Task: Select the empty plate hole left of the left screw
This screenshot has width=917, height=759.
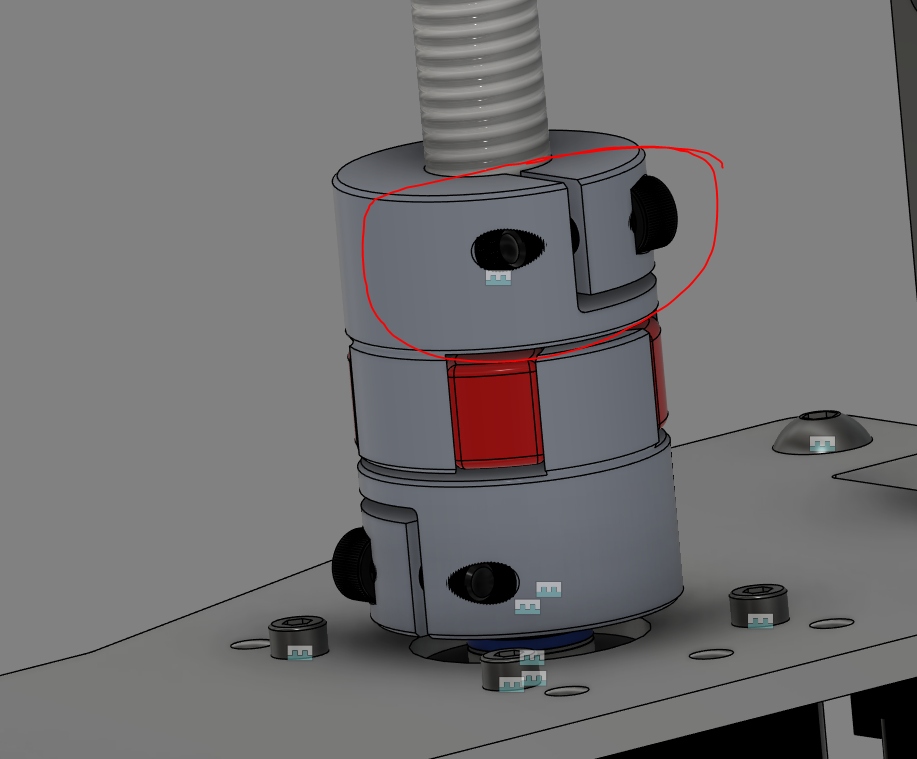Action: point(250,644)
